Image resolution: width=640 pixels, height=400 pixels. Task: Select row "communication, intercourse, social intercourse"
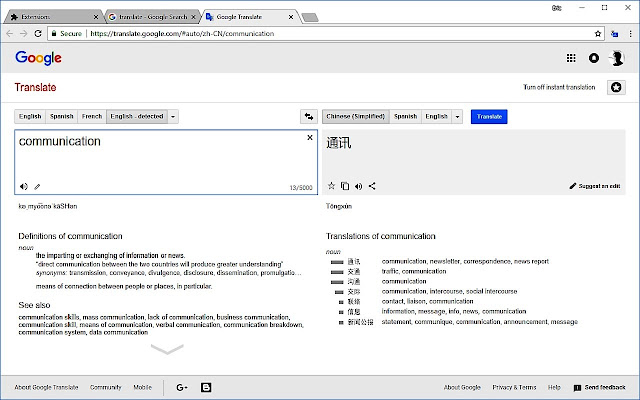[449, 291]
